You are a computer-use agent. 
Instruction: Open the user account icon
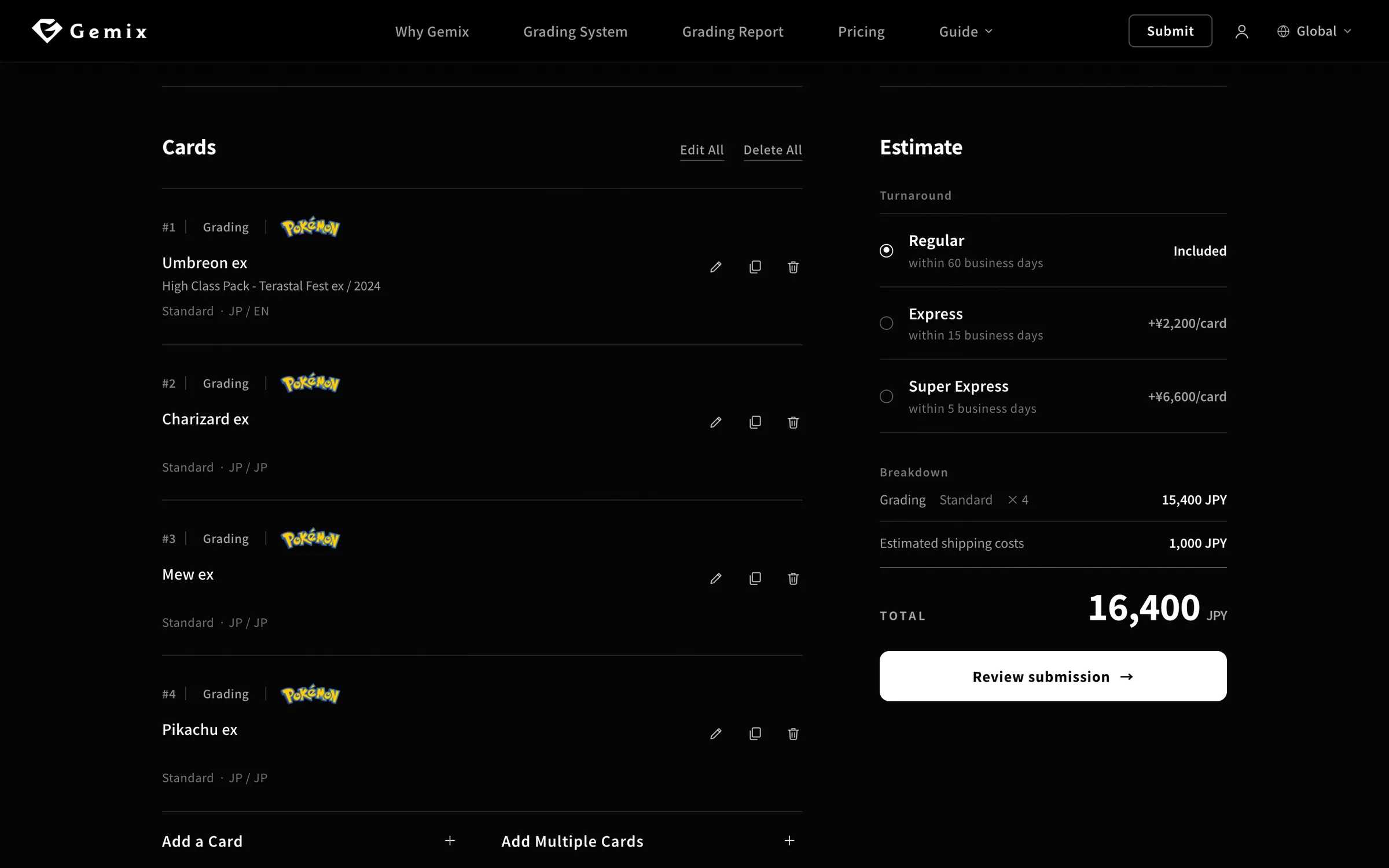click(1241, 31)
